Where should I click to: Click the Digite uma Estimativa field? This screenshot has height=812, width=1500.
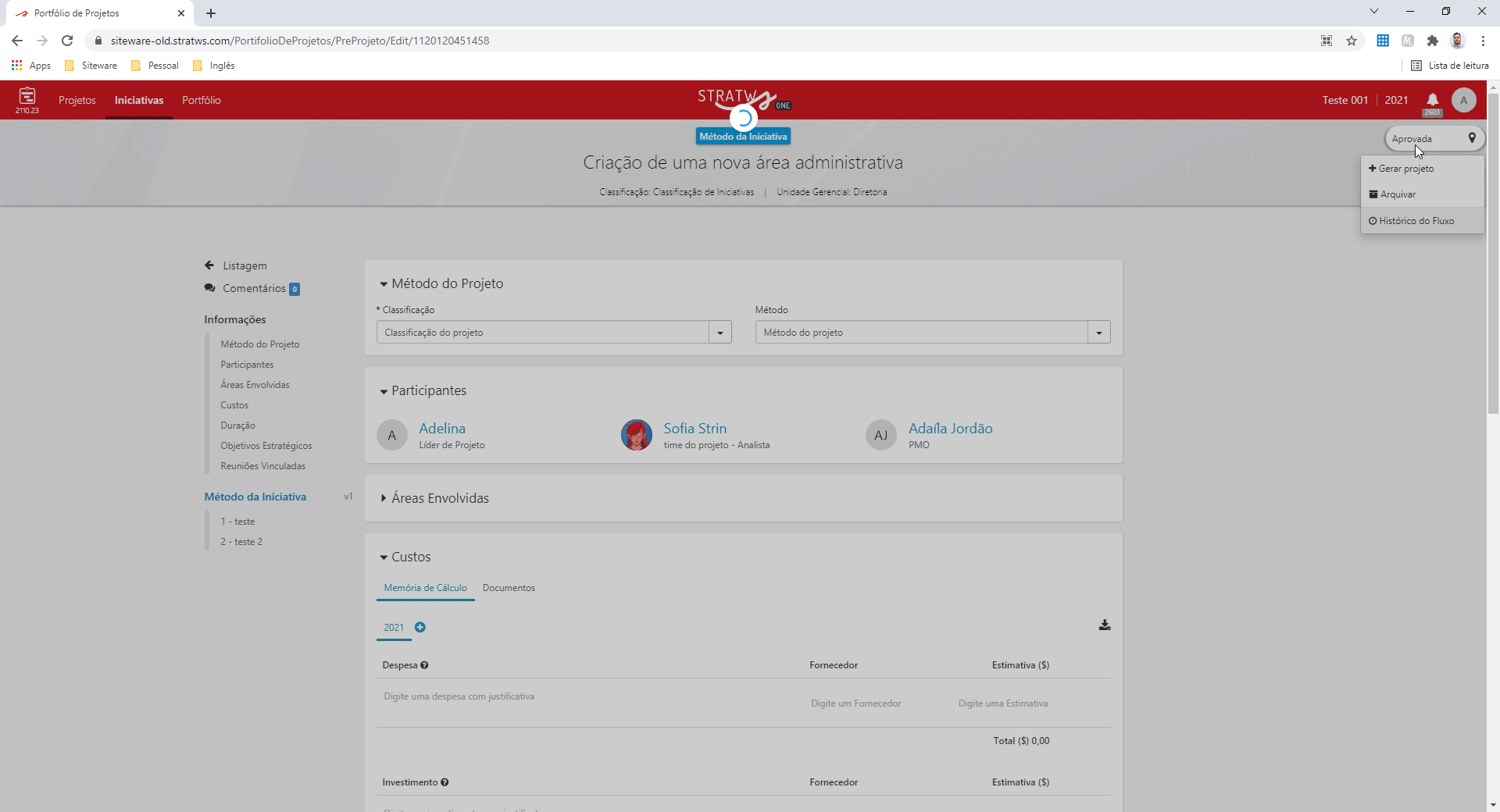(1003, 703)
